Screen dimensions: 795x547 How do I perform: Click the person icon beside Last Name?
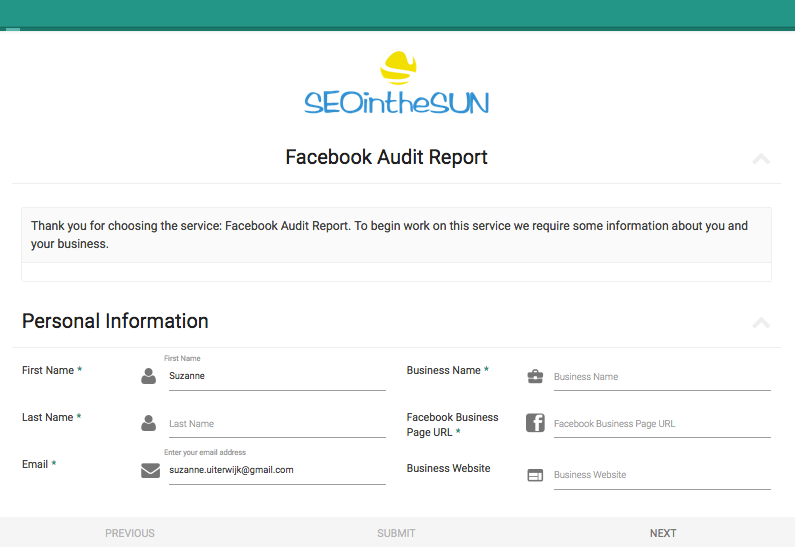click(149, 423)
